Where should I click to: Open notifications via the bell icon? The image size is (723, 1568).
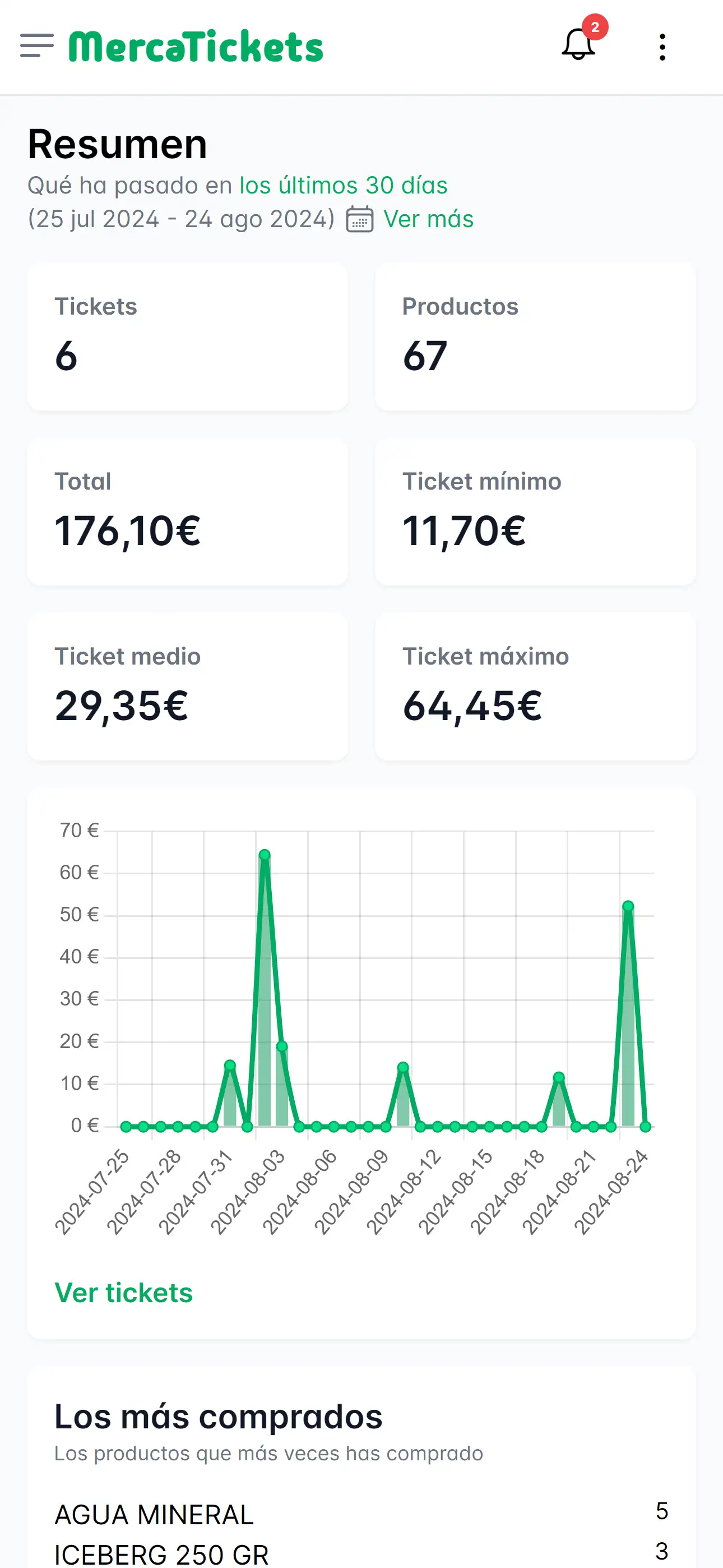577,48
